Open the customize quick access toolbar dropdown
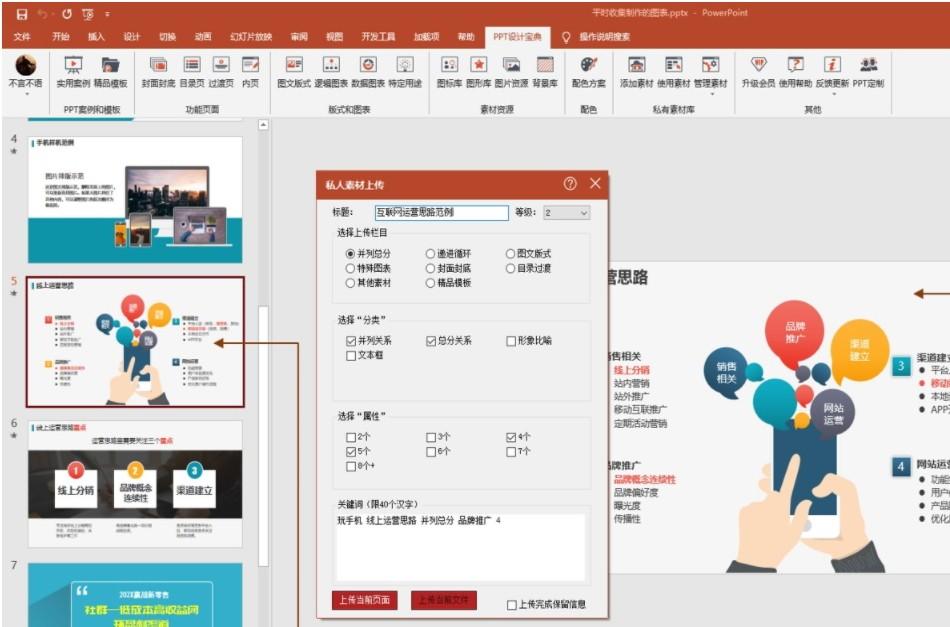 click(x=107, y=13)
